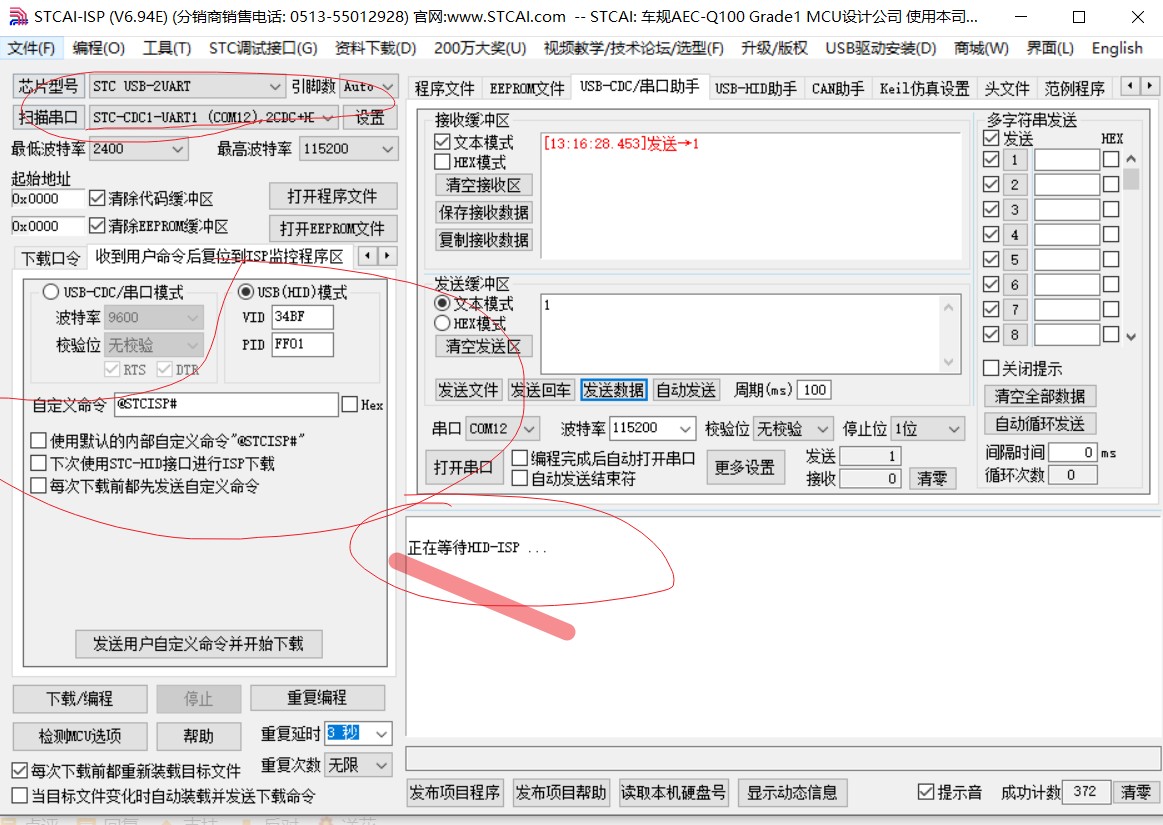Expand the scanned serial port dropdown
1163x825 pixels.
[327, 117]
